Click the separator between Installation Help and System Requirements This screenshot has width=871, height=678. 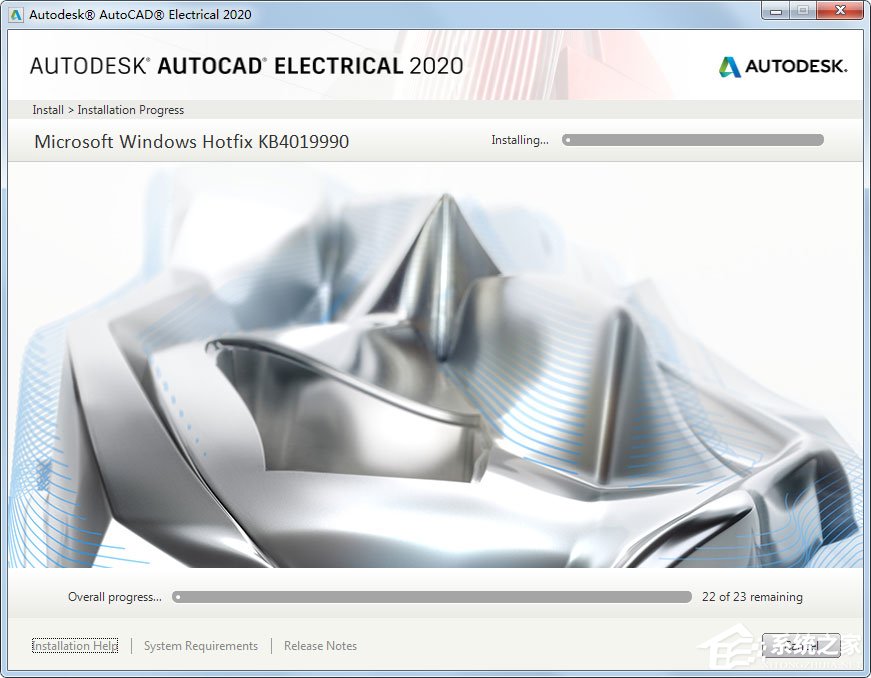(129, 645)
